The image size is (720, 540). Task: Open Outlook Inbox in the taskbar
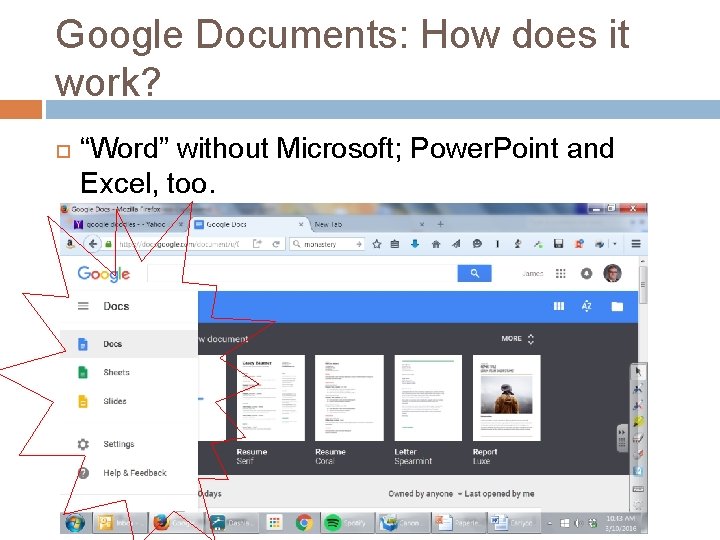tap(119, 523)
